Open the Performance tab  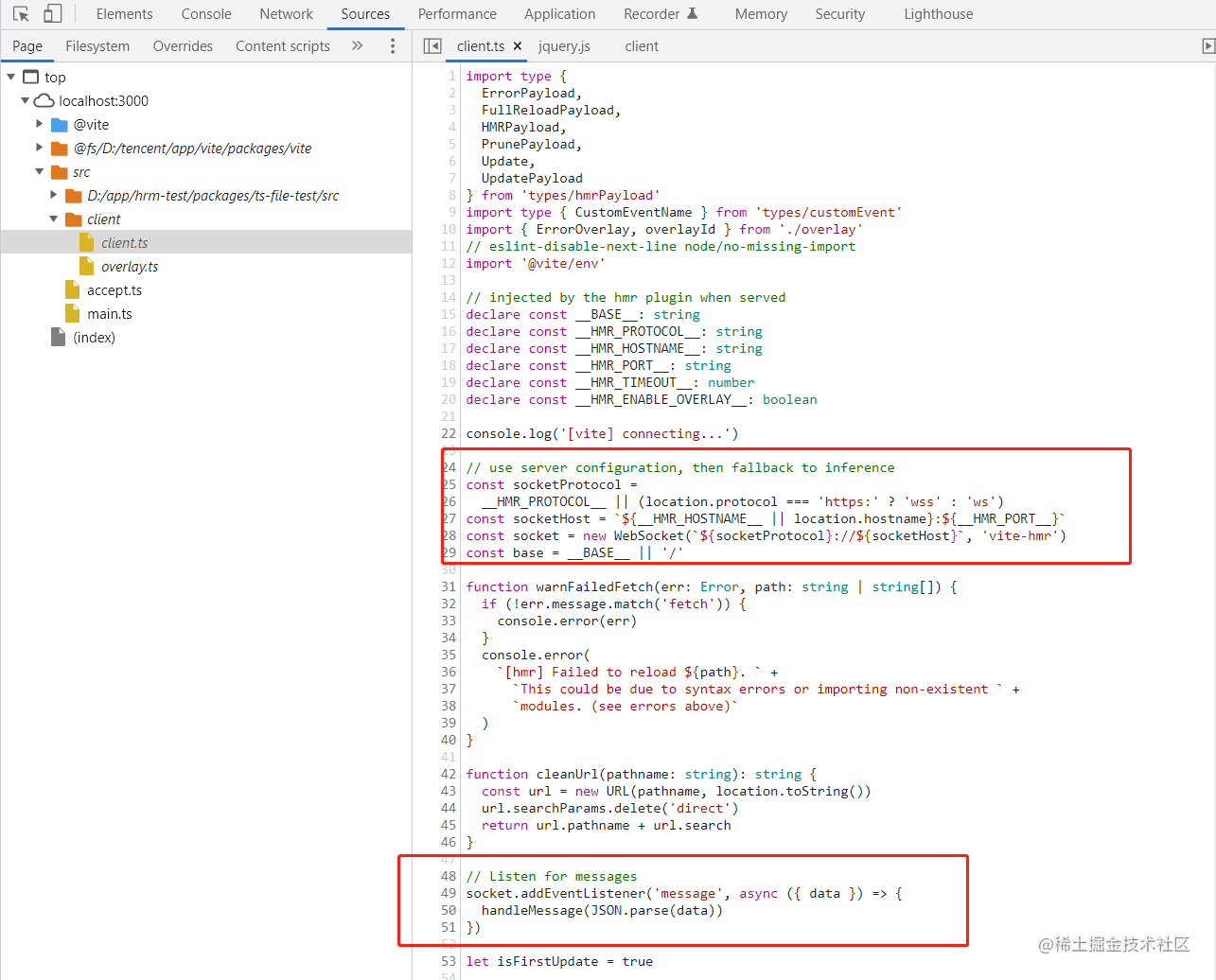[457, 14]
